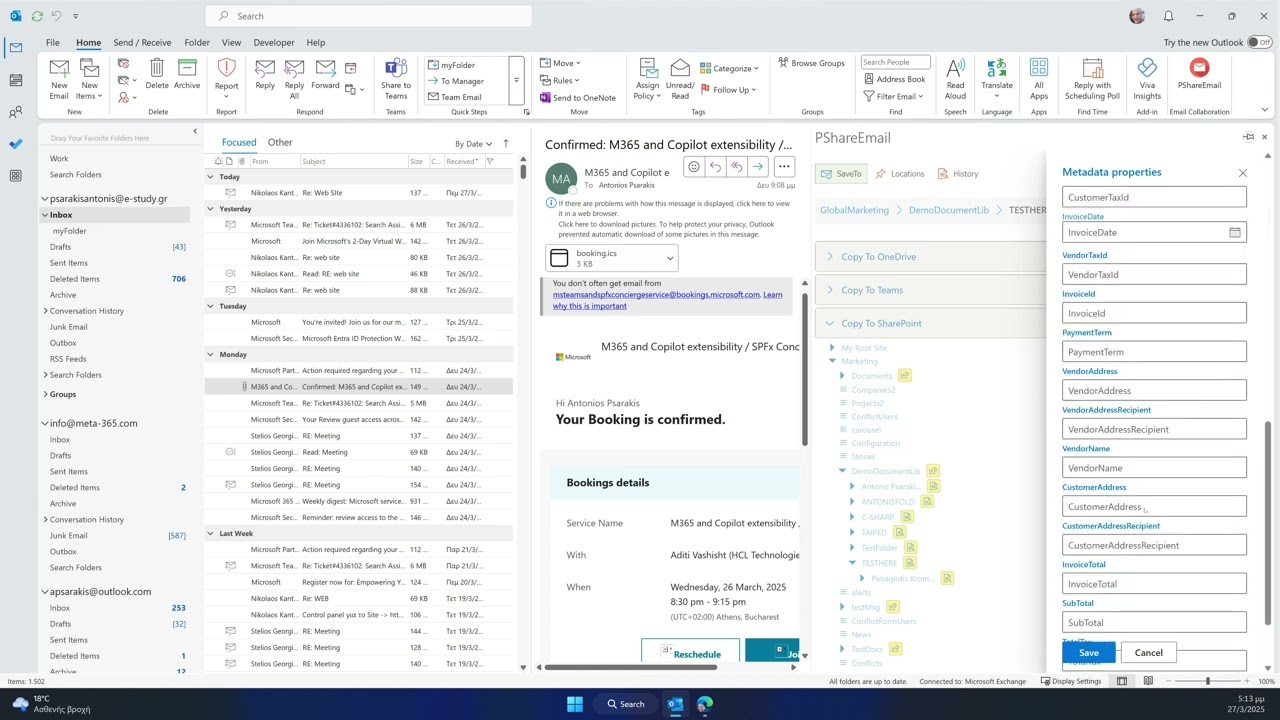Image resolution: width=1280 pixels, height=720 pixels.
Task: Click the emoji reaction icon in the message header
Action: coord(693,167)
